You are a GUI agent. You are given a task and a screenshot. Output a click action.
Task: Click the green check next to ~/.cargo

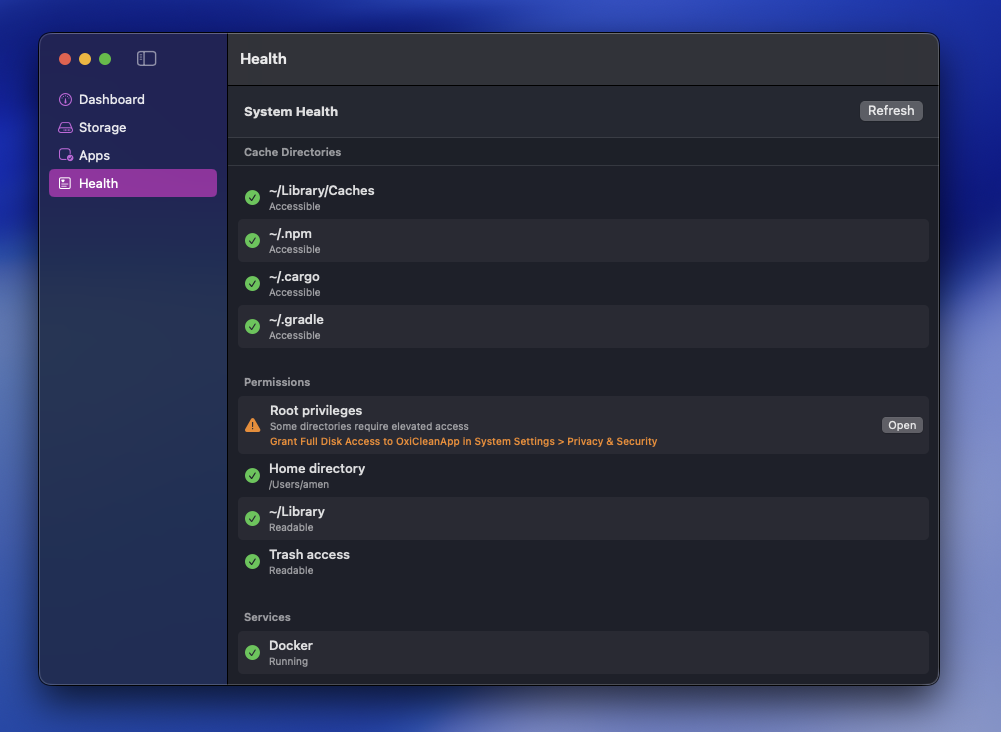click(x=252, y=283)
